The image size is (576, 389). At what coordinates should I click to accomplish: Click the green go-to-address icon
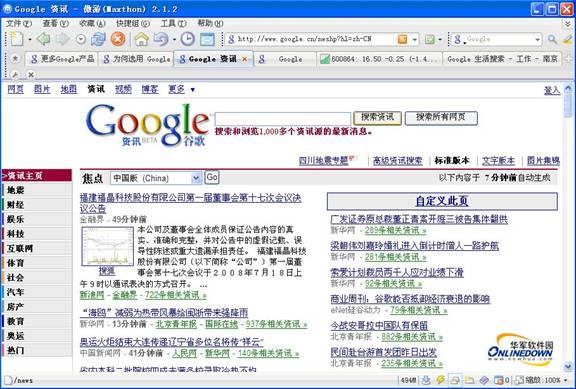click(429, 39)
